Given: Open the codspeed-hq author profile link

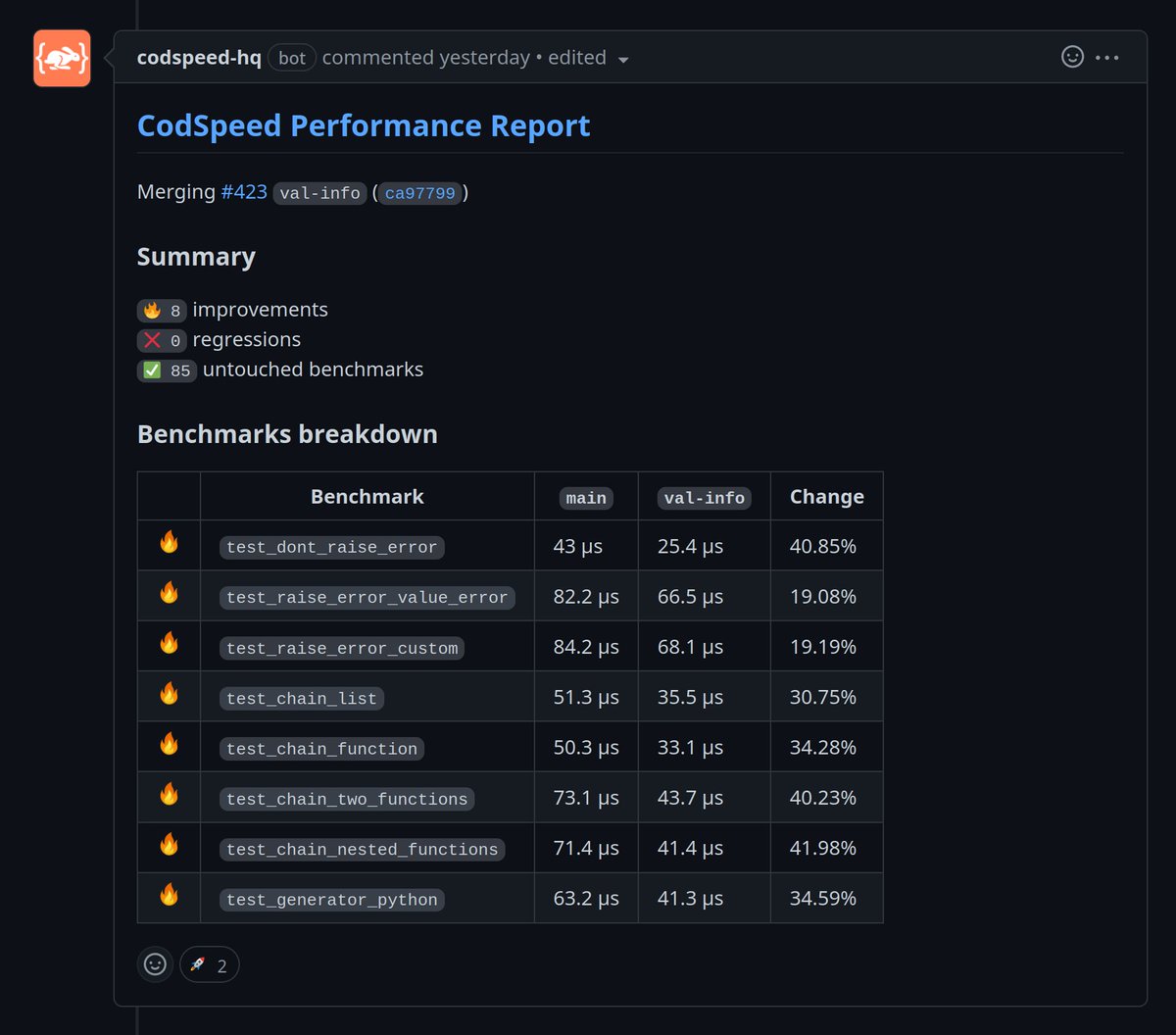Looking at the screenshot, I should pos(199,58).
